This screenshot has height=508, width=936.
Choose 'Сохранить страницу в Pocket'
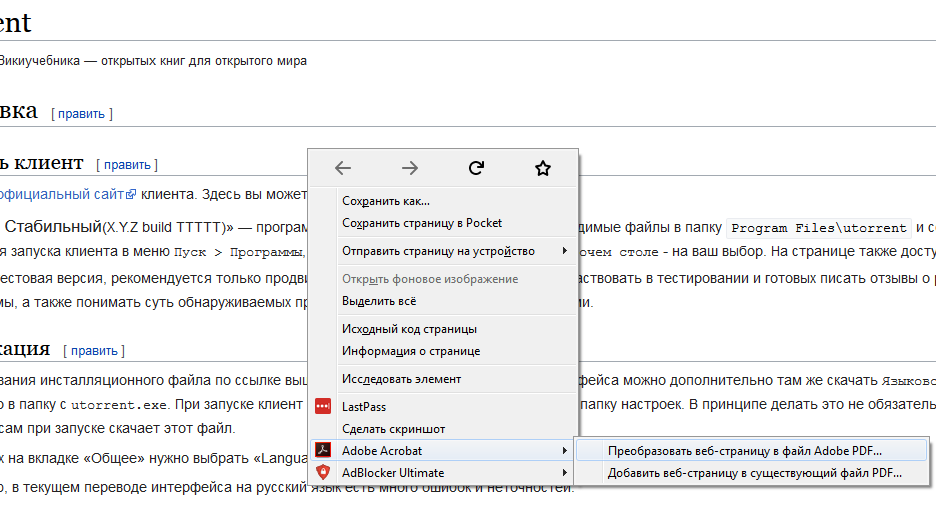(x=422, y=223)
